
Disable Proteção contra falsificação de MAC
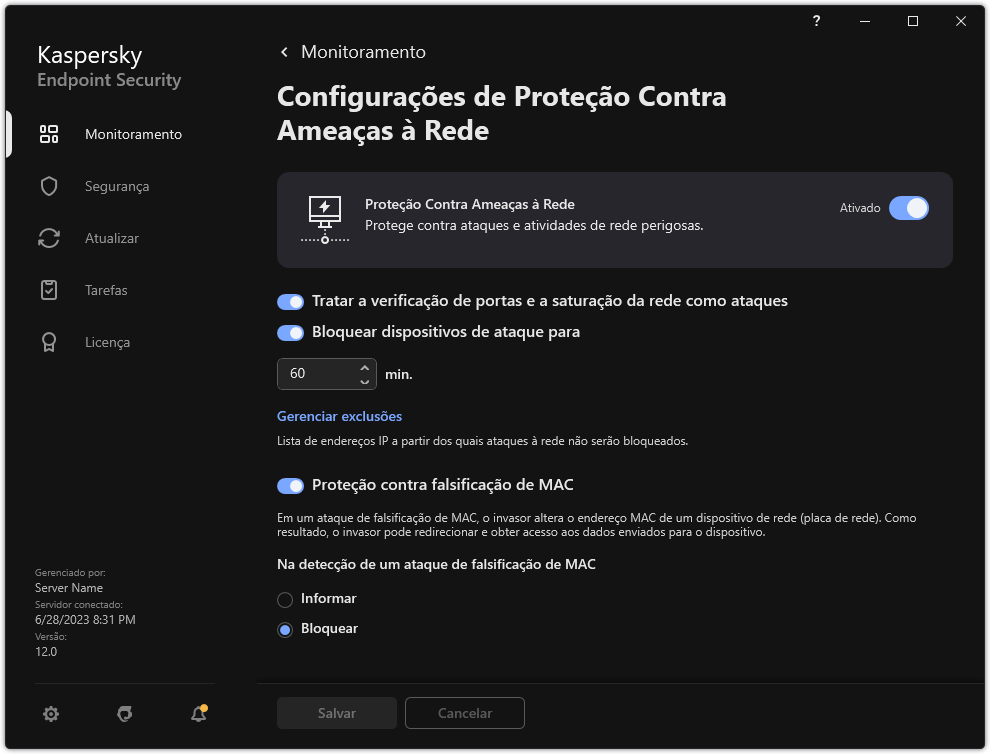(290, 485)
